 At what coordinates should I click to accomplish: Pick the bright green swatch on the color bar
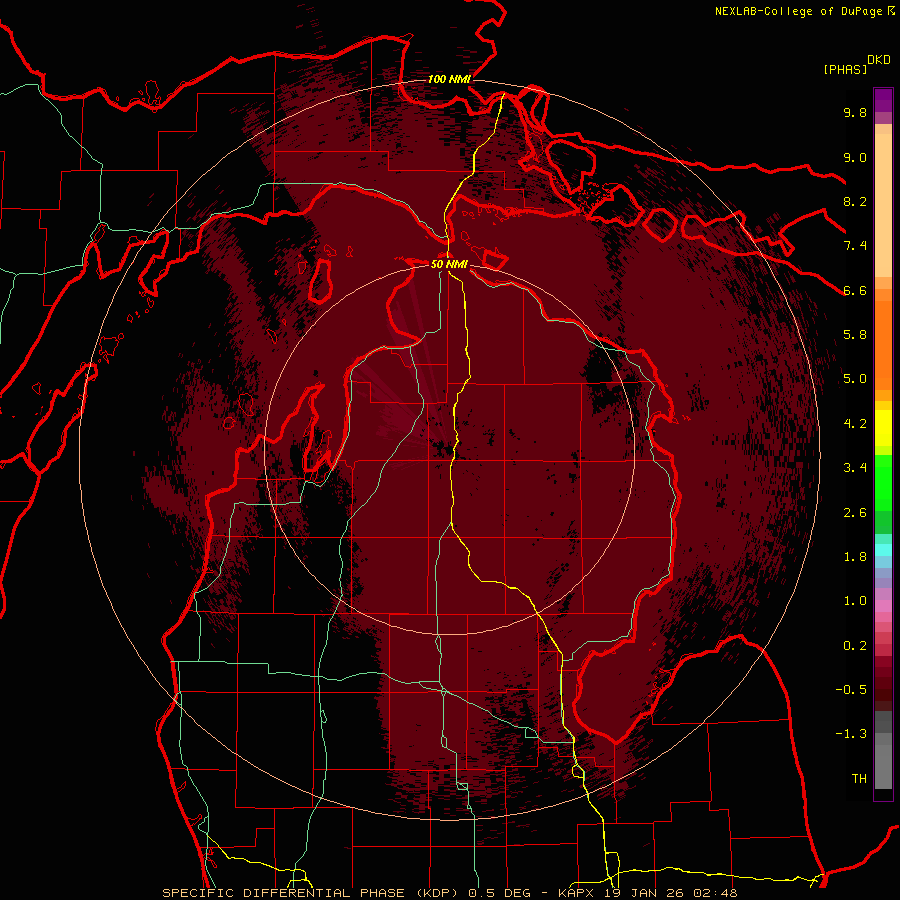(883, 482)
